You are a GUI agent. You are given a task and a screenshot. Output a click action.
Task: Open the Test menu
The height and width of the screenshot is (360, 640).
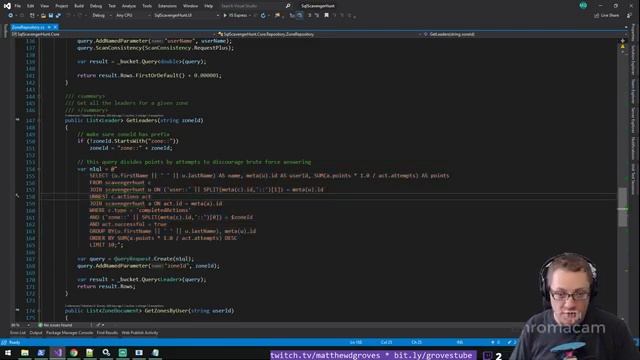click(x=112, y=6)
